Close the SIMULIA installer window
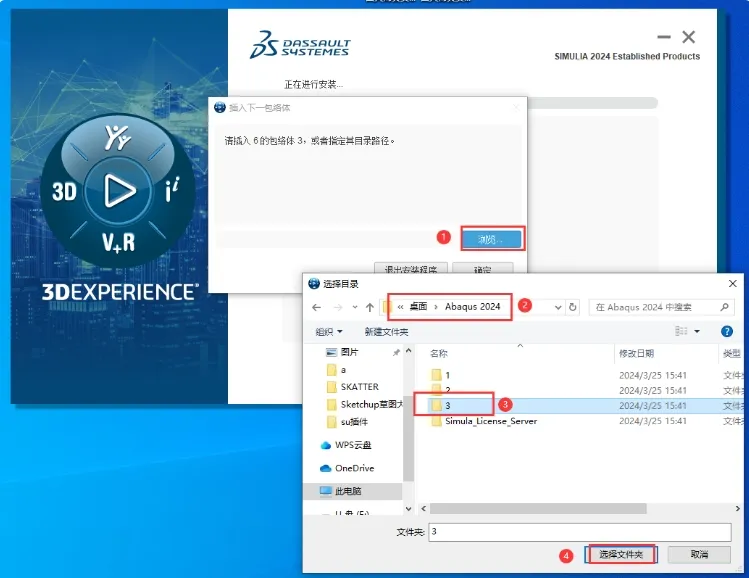The width and height of the screenshot is (749, 578). 688,37
